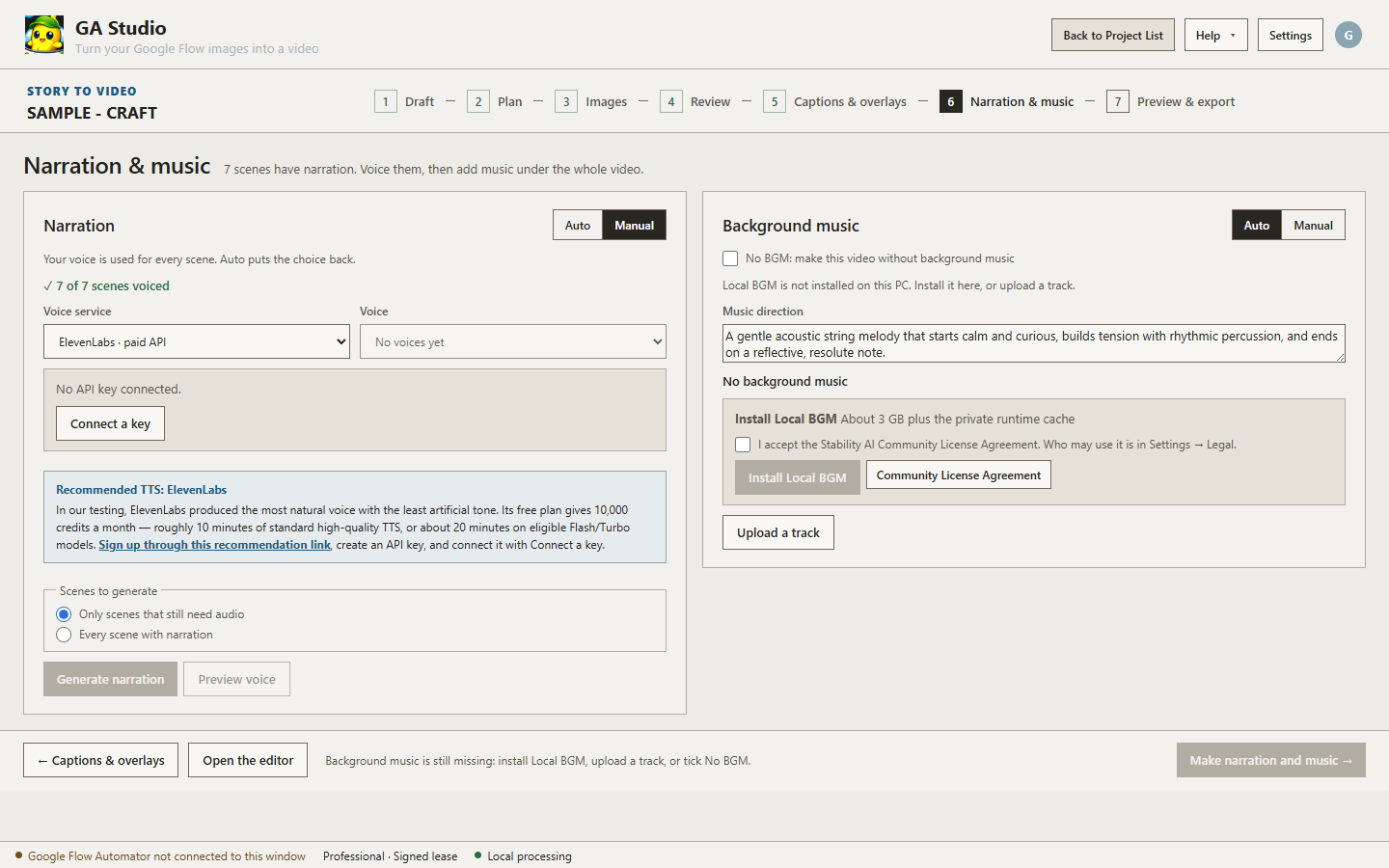The width and height of the screenshot is (1389, 868).
Task: Open the user avatar G menu
Action: [x=1348, y=35]
